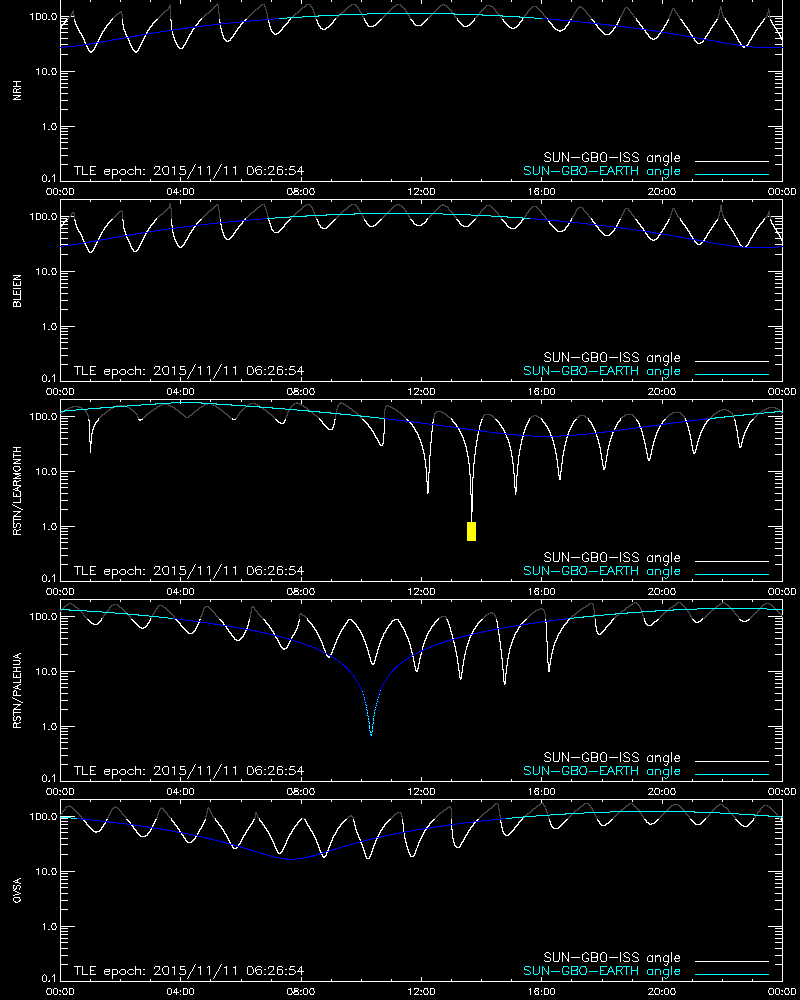
Task: Click the 0.1 y-axis tick in RSTN/PALEHUA panel
Action: 48,778
